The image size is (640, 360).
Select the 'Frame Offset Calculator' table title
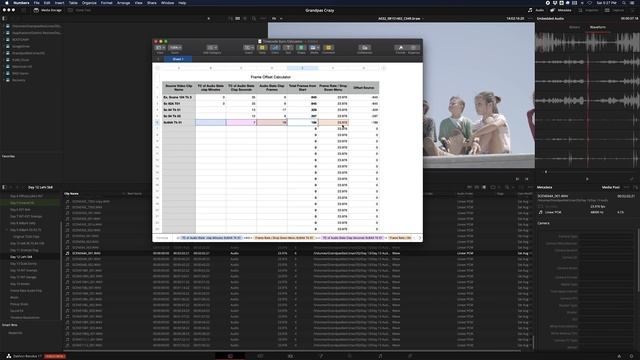click(x=271, y=77)
